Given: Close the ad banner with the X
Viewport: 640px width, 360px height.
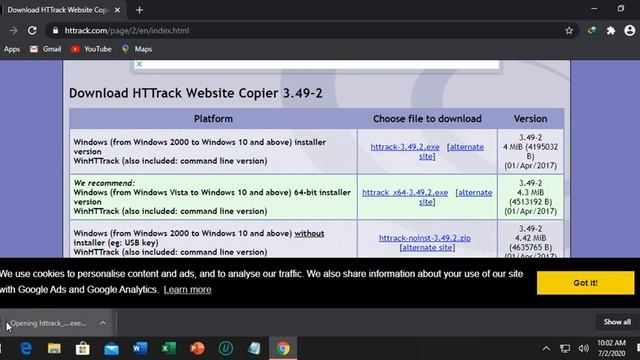Looking at the screenshot, I should 139,64.
